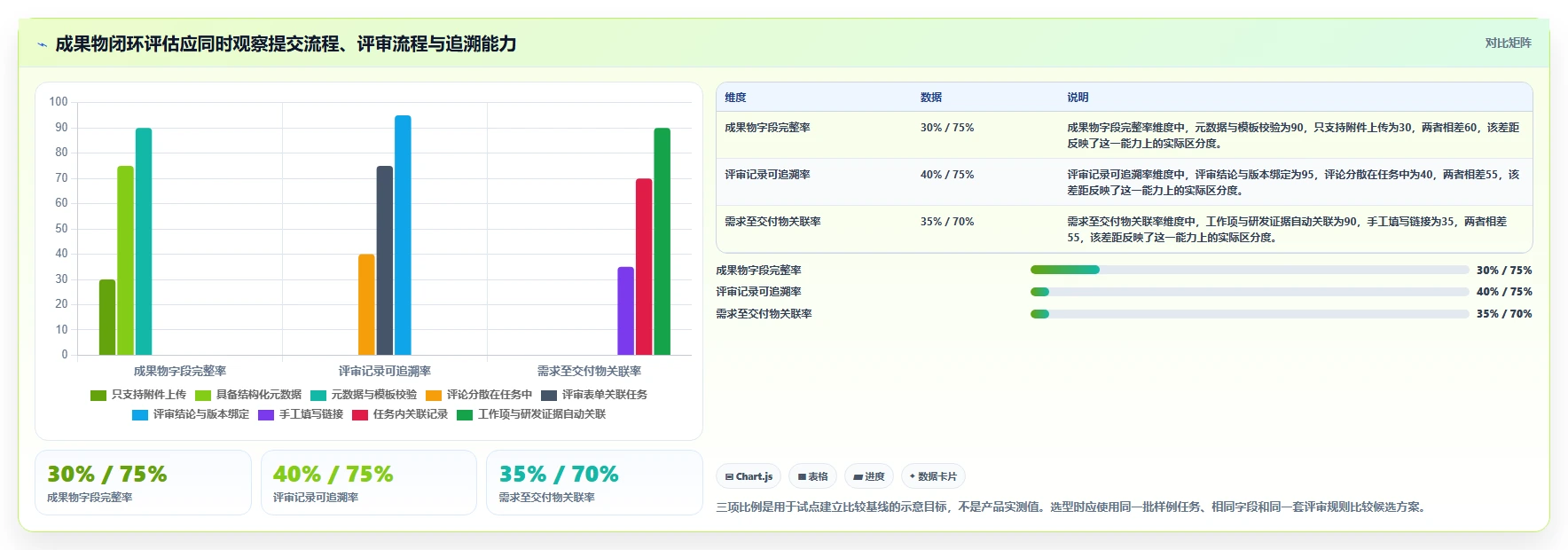Screen dimensions: 1568x550
Task: Click table value 35% / 70%
Action: [x=947, y=222]
